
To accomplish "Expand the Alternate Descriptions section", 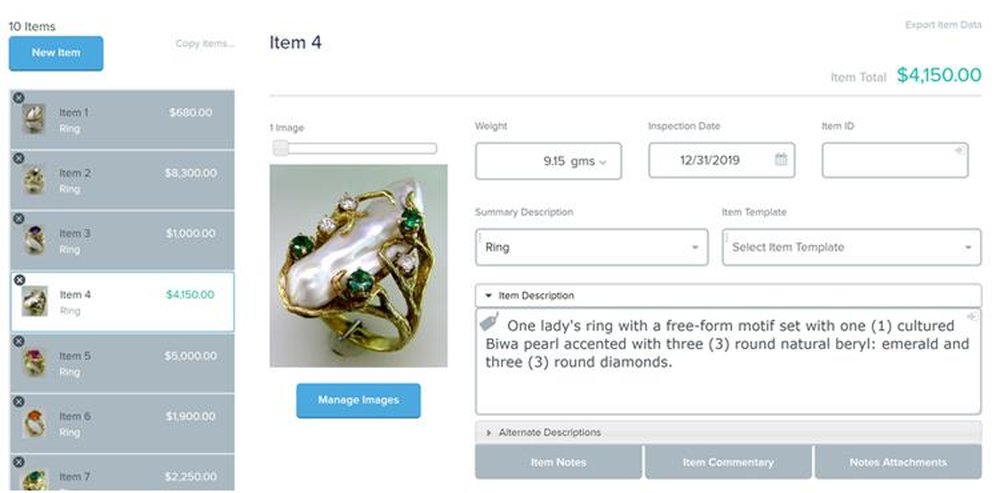I will click(489, 433).
